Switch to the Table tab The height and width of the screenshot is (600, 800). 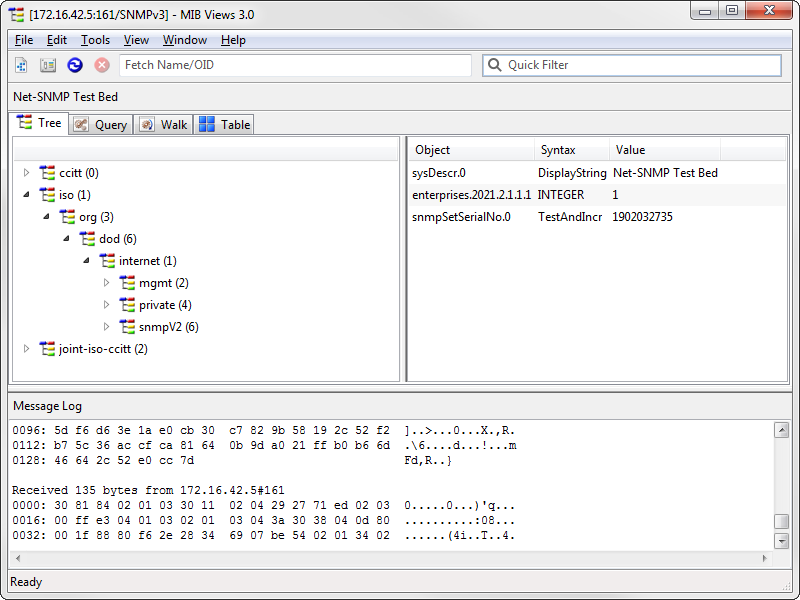(224, 124)
